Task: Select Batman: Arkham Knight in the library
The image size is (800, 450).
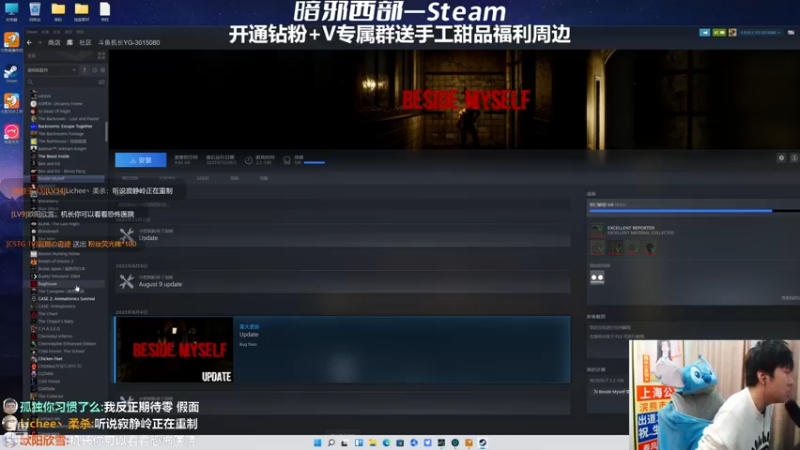Action: pyautogui.click(x=62, y=148)
